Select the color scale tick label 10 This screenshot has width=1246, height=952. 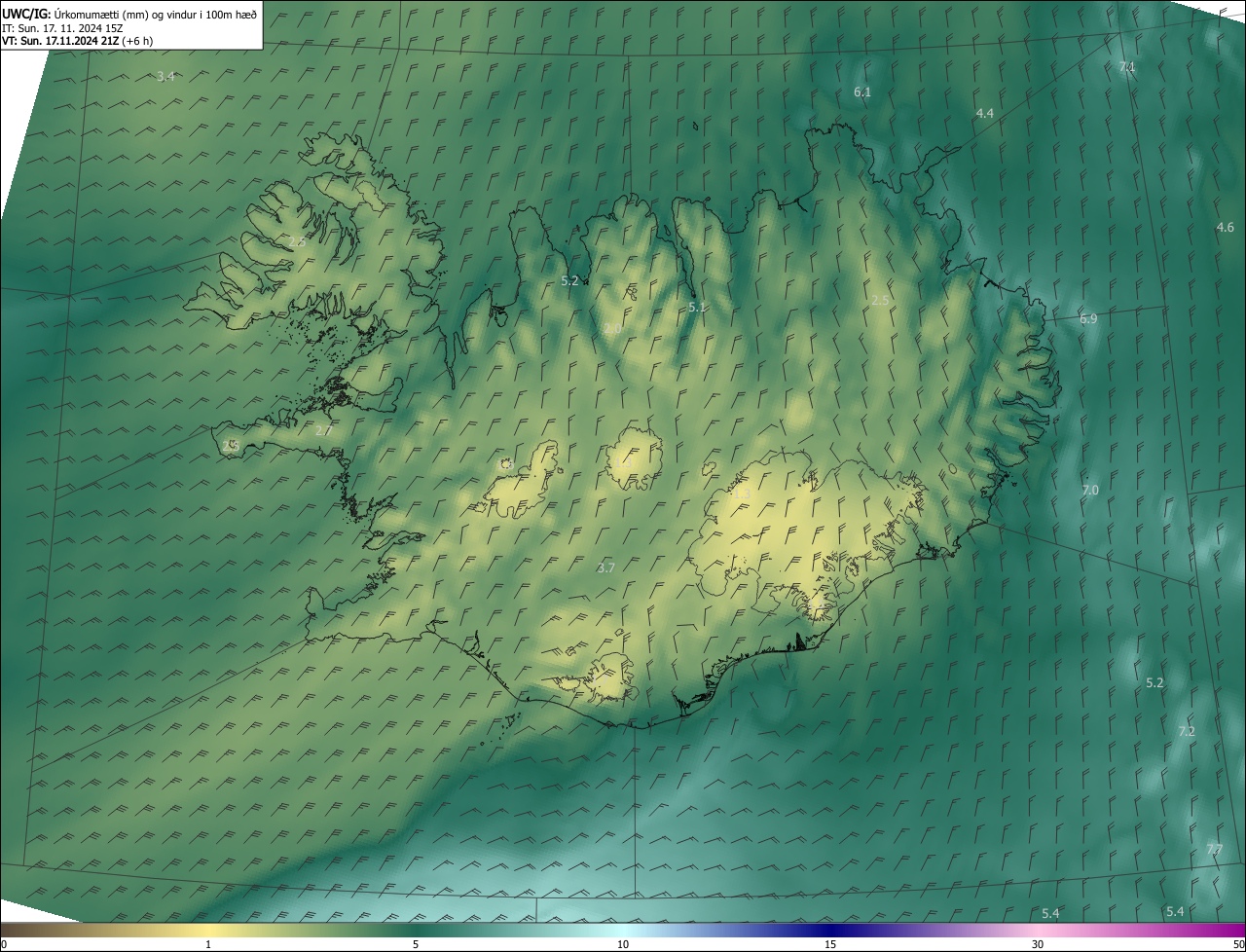(623, 944)
